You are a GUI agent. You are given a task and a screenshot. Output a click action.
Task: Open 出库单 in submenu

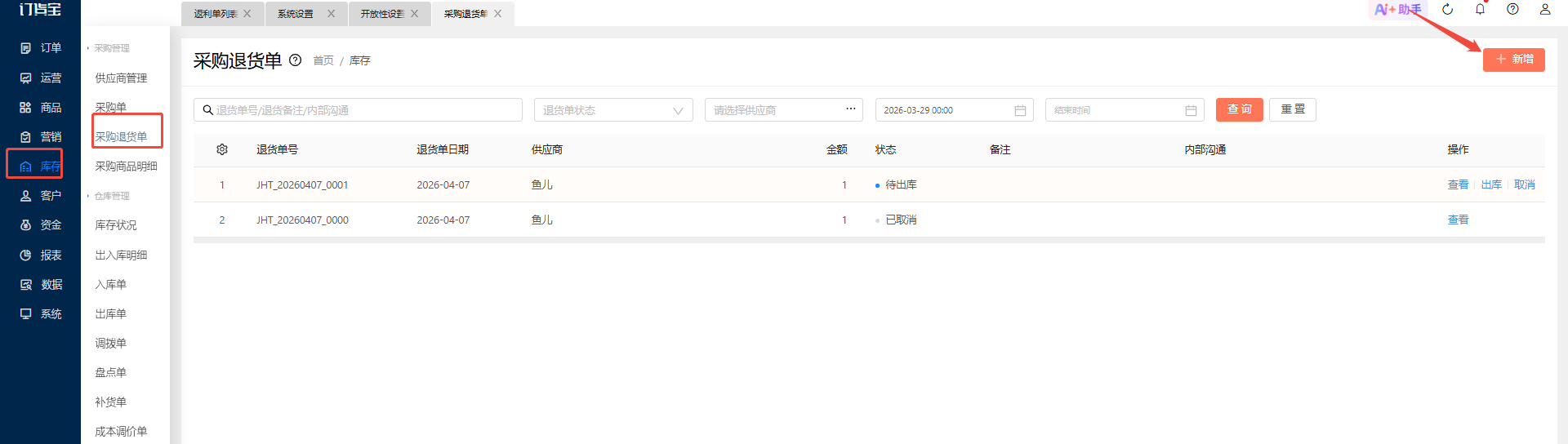click(x=110, y=314)
